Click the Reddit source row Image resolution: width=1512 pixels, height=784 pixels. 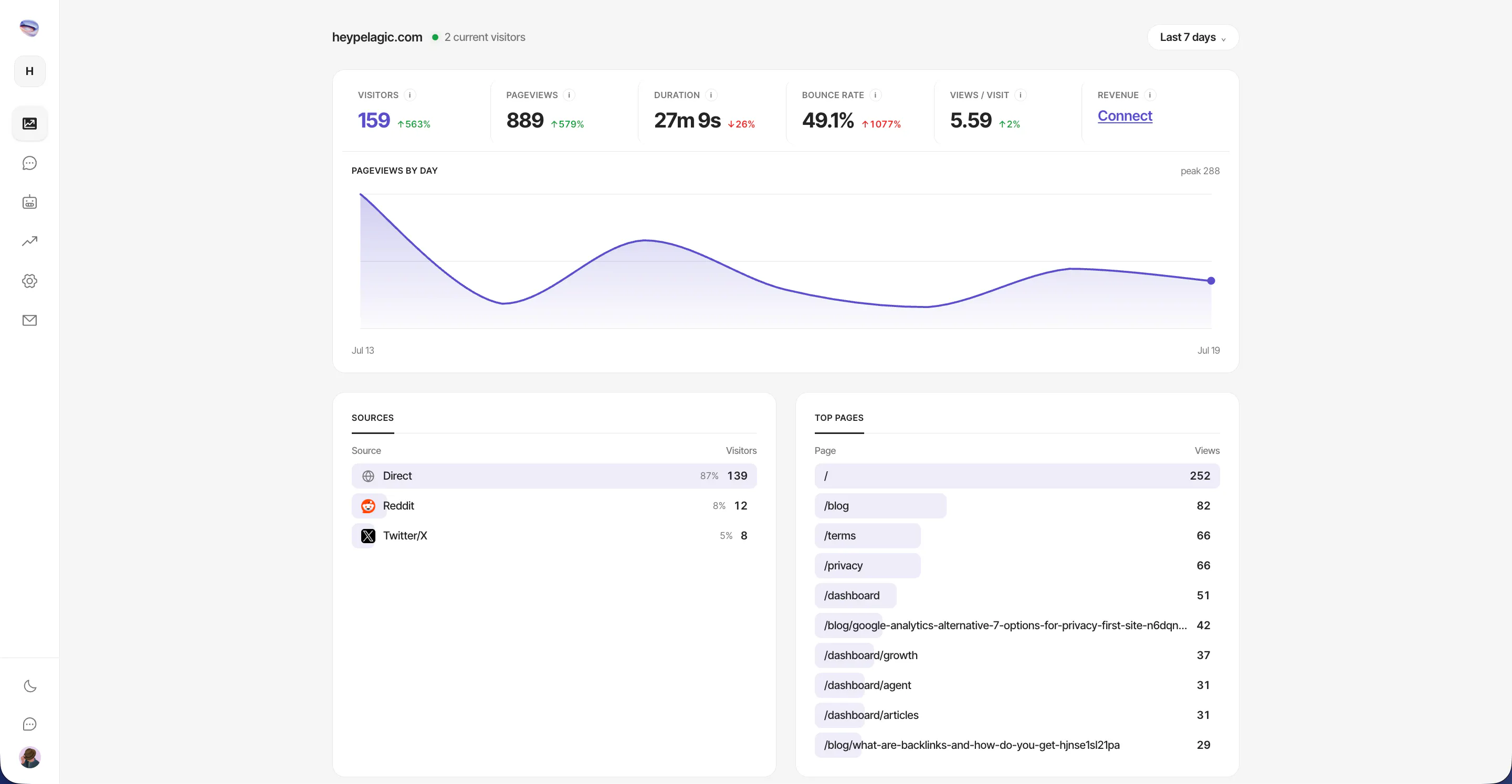pos(554,506)
